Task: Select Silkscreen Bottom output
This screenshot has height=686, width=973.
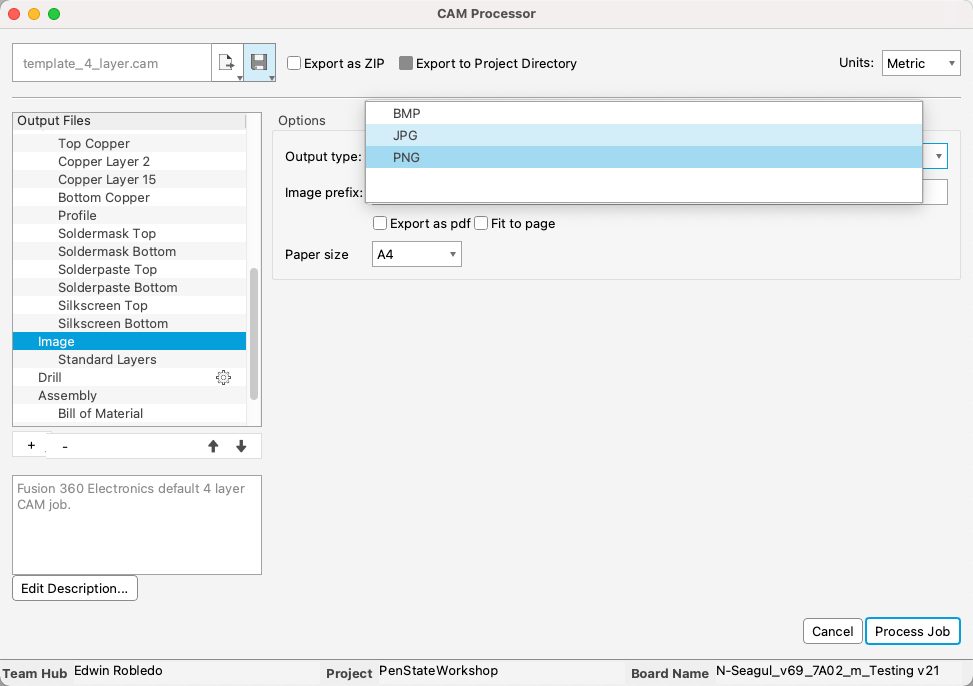Action: pyautogui.click(x=129, y=323)
